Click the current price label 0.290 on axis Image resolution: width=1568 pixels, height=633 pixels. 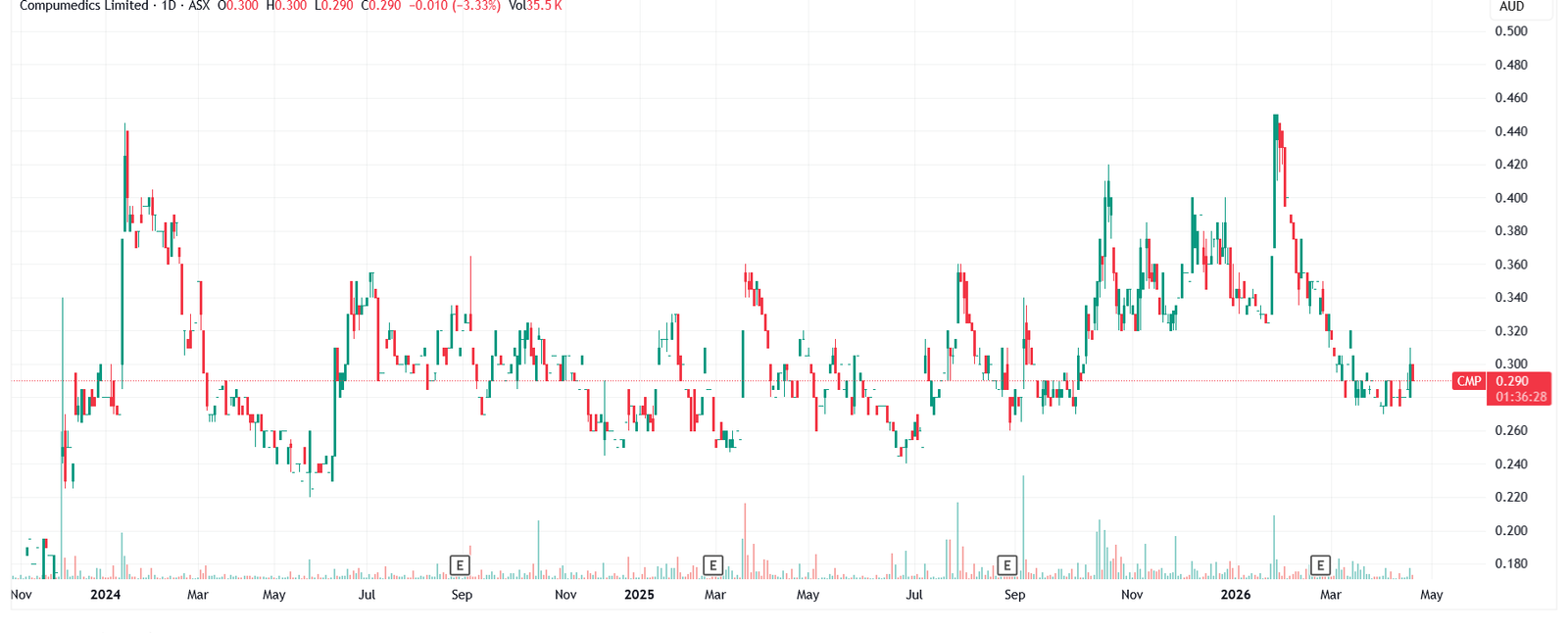pyautogui.click(x=1512, y=381)
